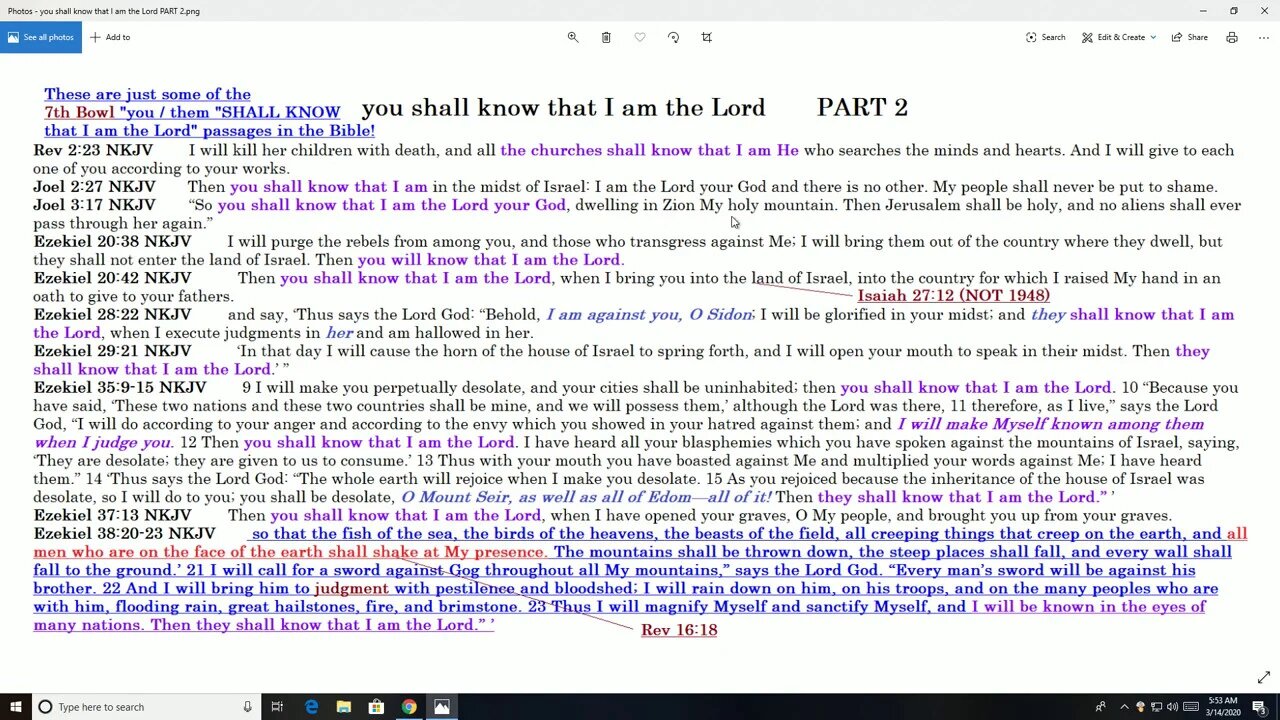Screen dimensions: 1280x720
Task: Click the 'Ezekiel 35:9-15 NKJV' reference
Action: [x=120, y=388]
